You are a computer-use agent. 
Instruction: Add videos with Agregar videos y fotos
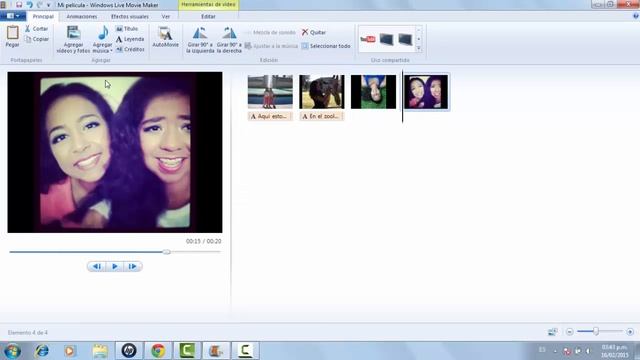[x=73, y=40]
